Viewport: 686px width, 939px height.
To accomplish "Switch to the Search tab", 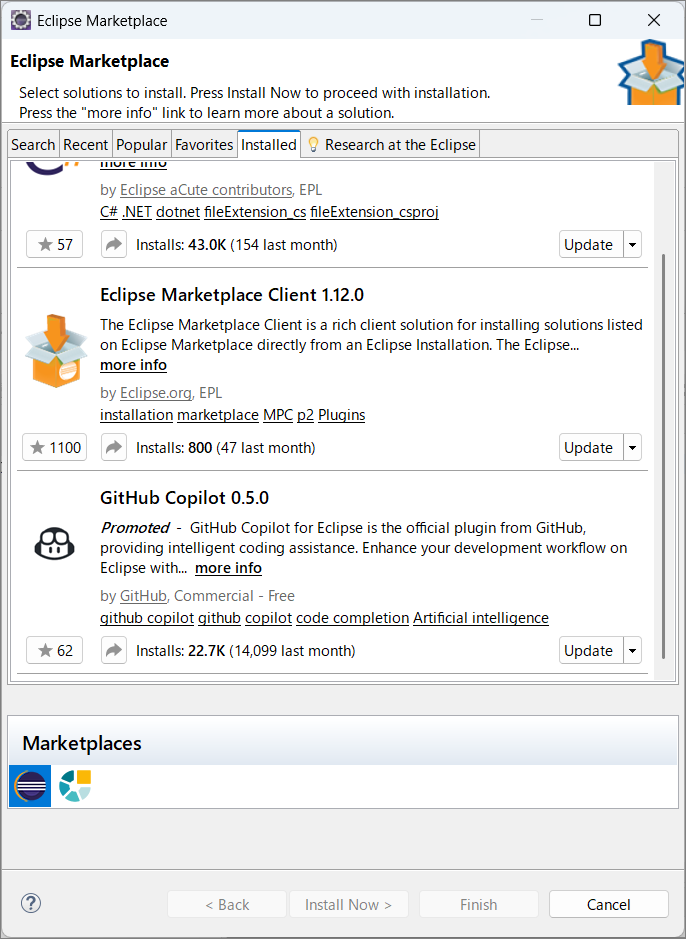I will click(x=33, y=144).
